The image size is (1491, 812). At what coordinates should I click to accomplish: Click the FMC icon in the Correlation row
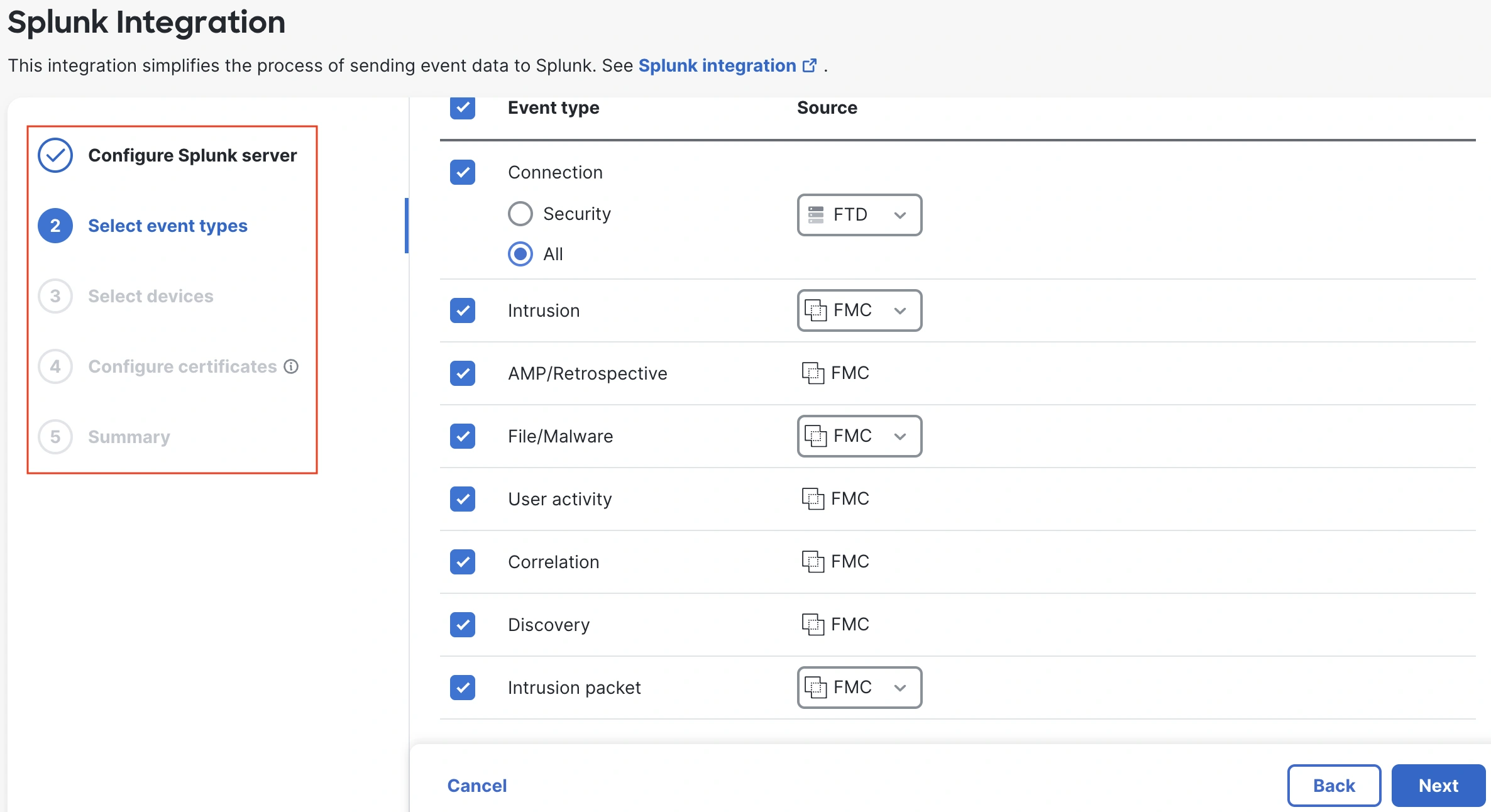pyautogui.click(x=813, y=562)
